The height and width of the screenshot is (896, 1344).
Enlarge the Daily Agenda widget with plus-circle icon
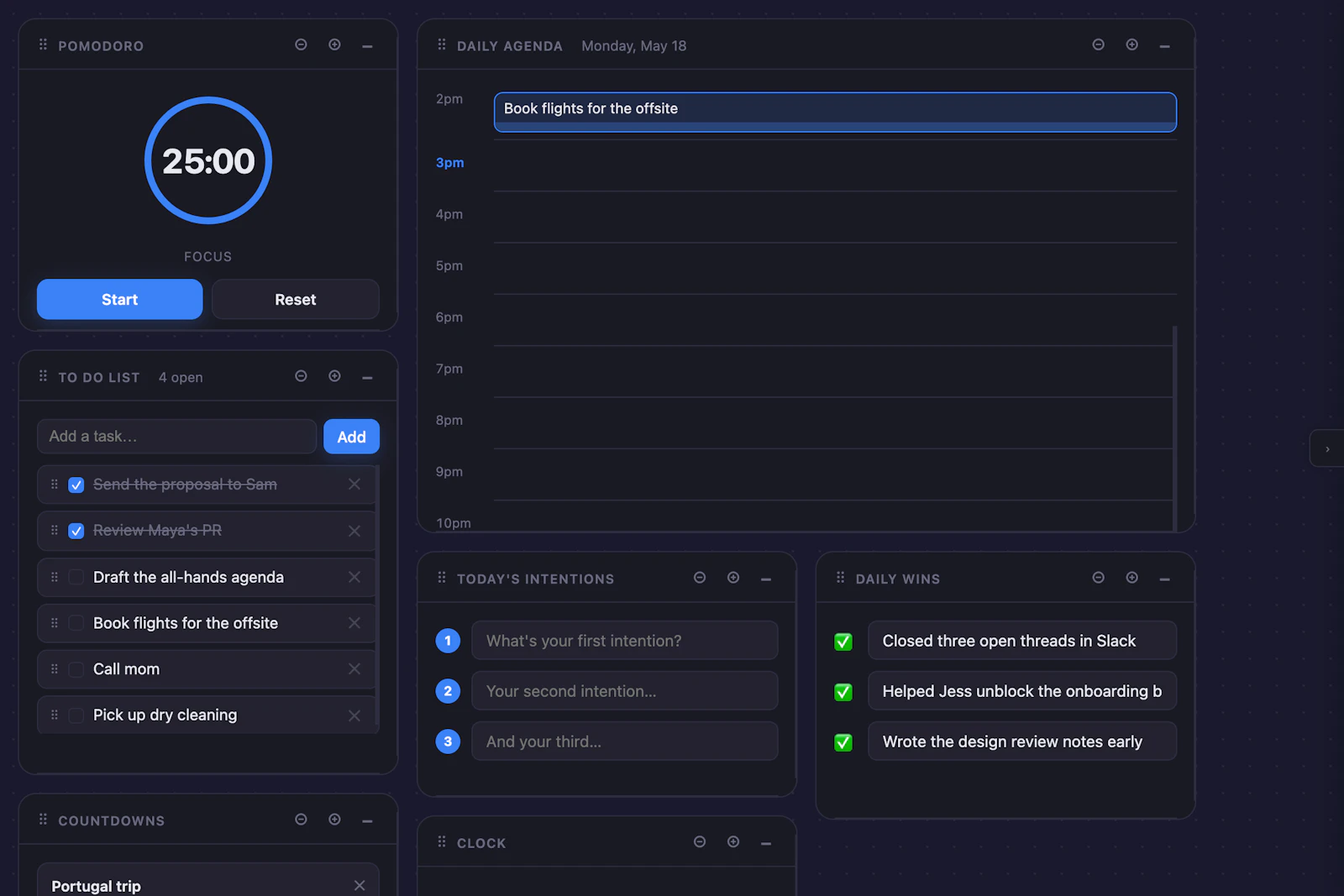(1131, 45)
